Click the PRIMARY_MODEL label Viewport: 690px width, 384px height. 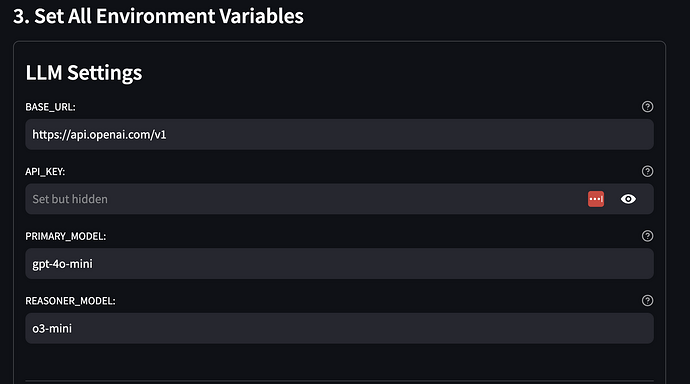pos(66,236)
